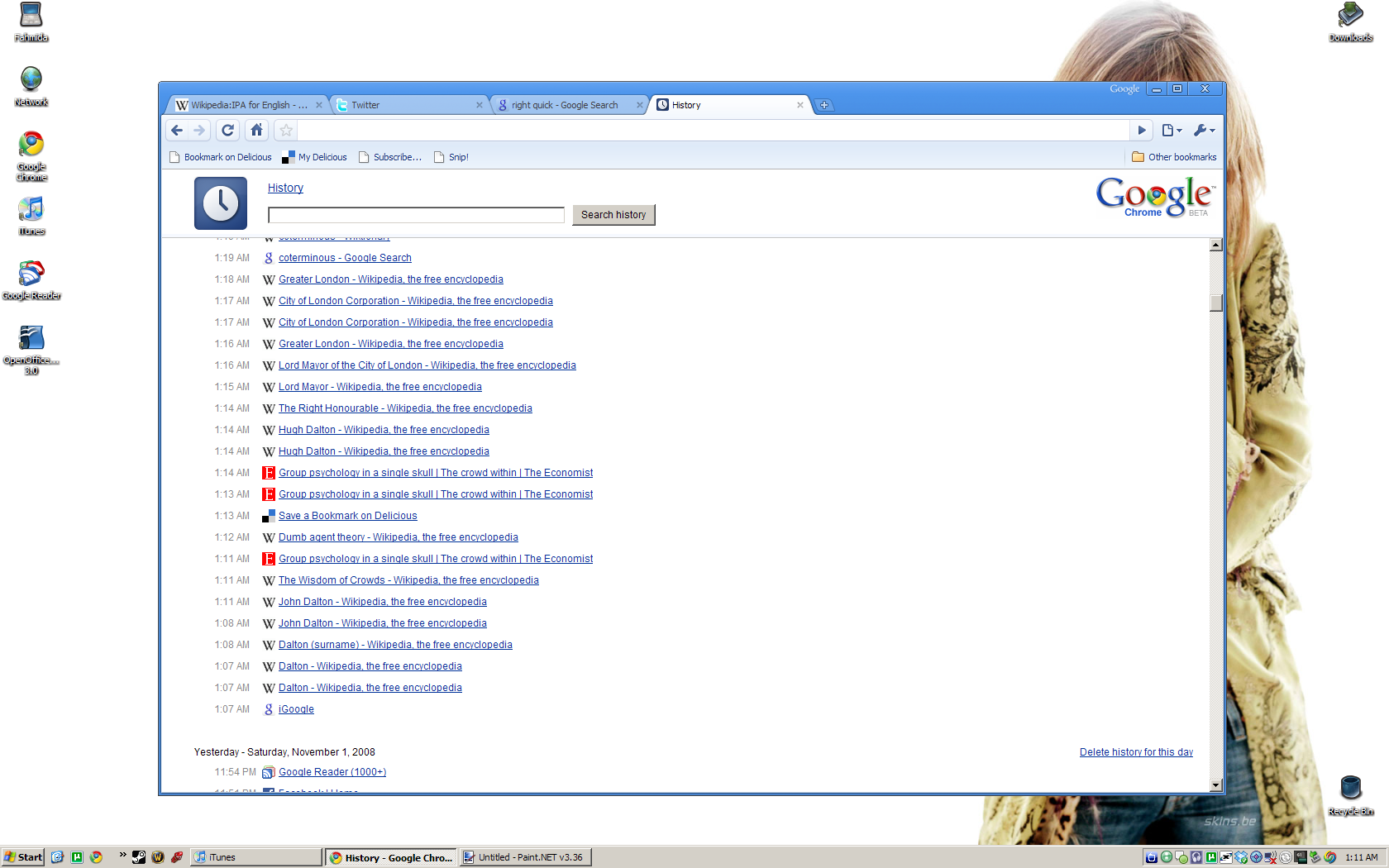Click the Chrome quick launch icon
1389x868 pixels.
click(x=96, y=857)
